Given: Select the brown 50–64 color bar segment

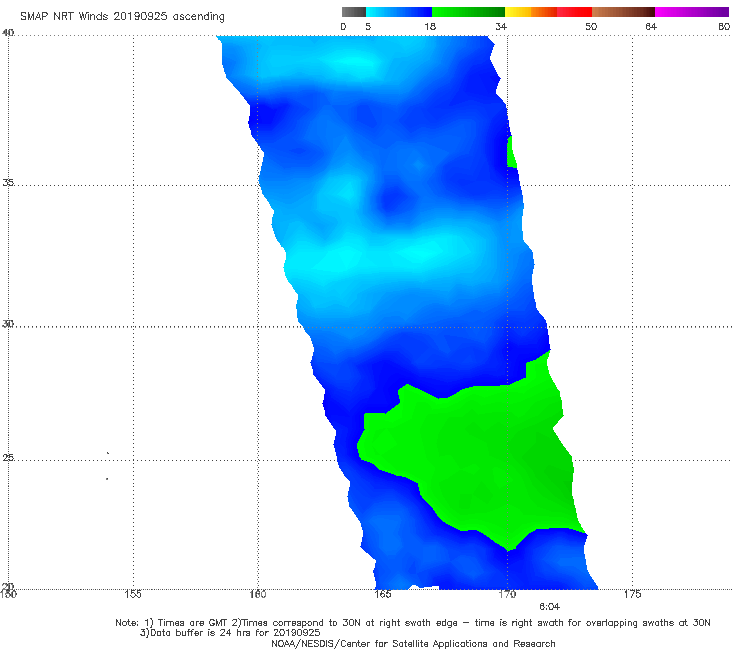Looking at the screenshot, I should 623,12.
